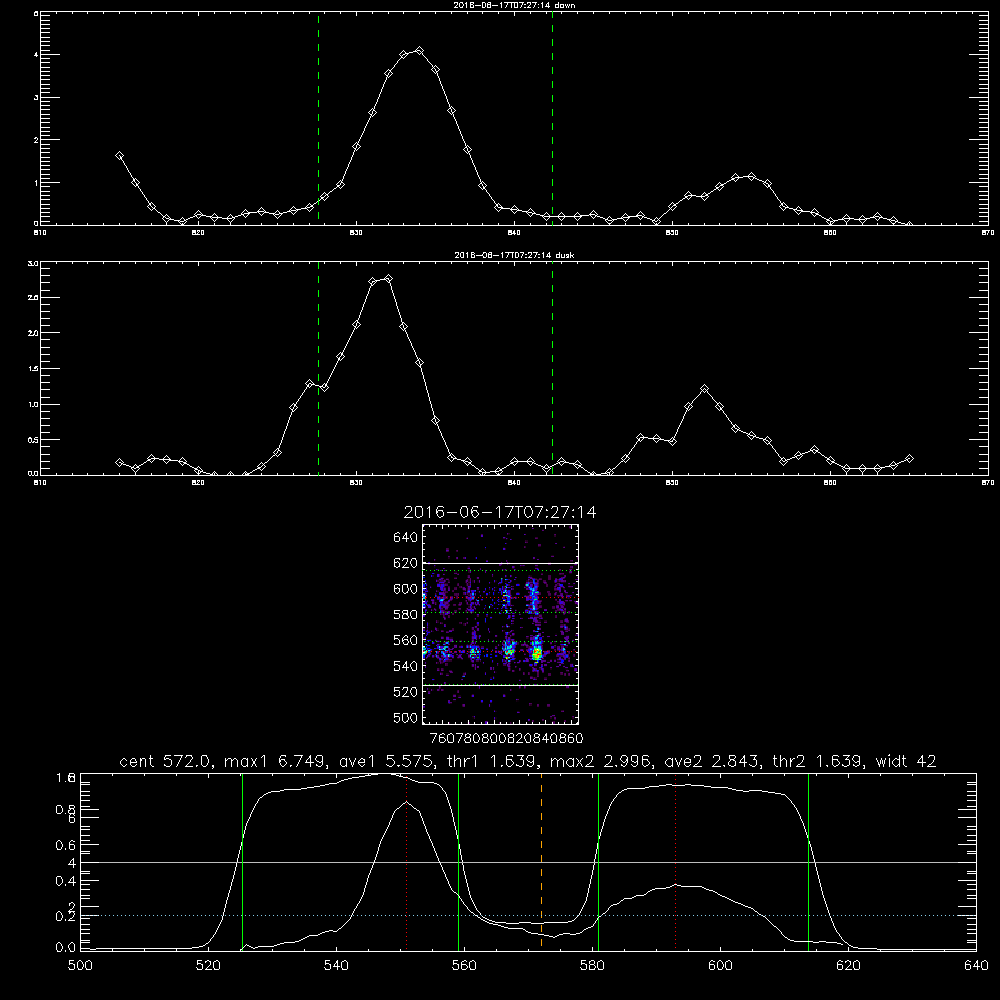Click the '540' label on bottom plot x-axis

(336, 966)
